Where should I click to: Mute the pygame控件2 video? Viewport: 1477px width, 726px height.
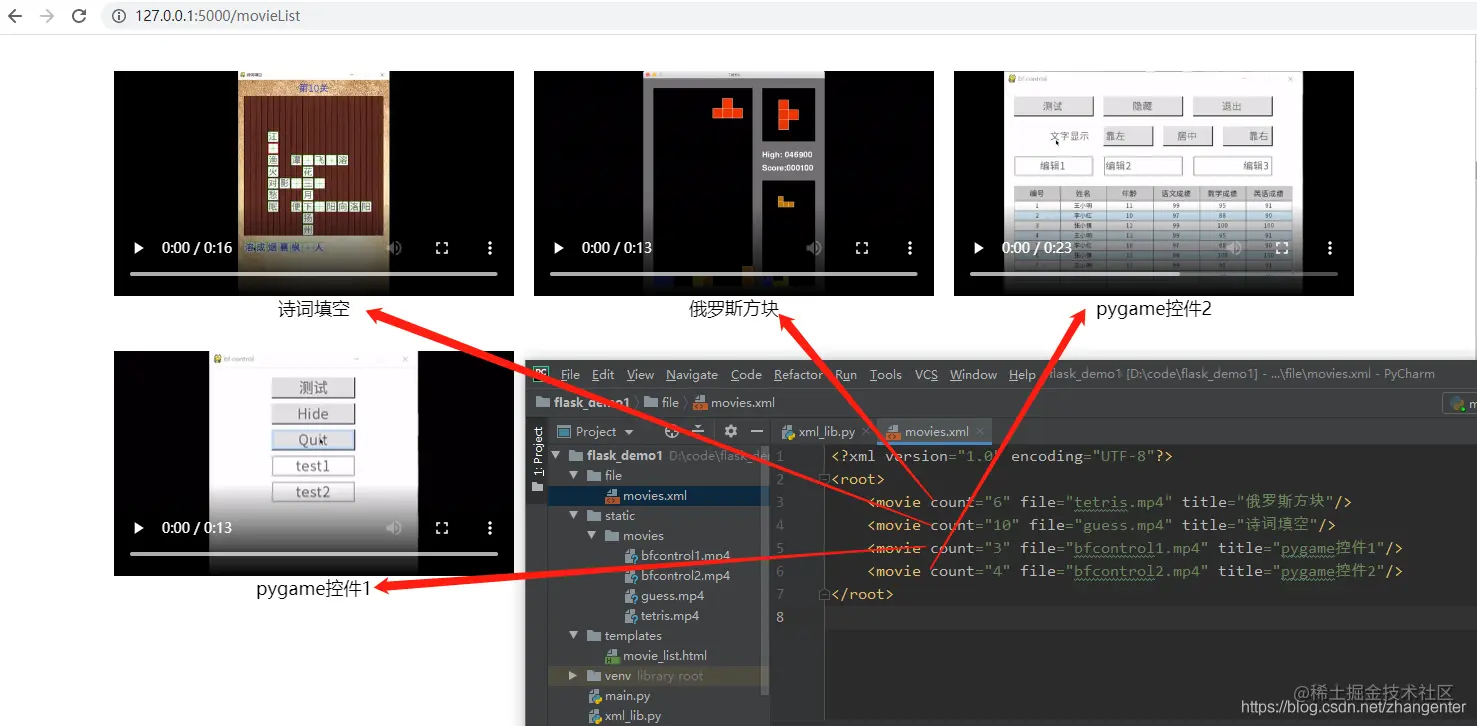point(1234,248)
